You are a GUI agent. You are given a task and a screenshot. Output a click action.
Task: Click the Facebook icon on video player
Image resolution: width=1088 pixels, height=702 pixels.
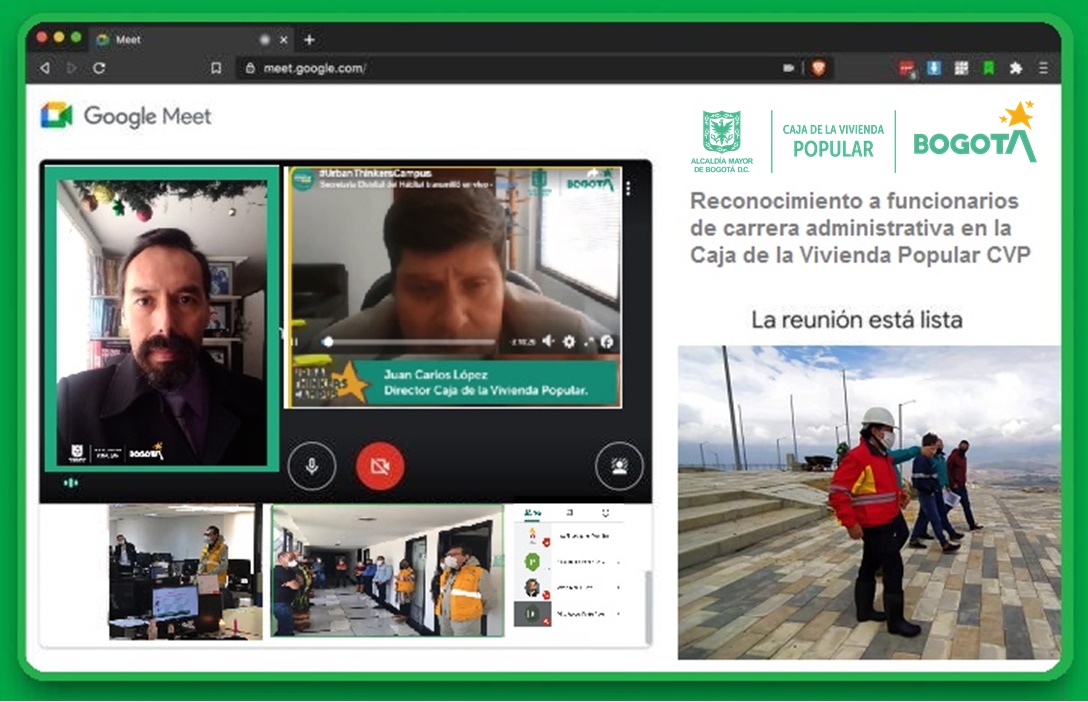(607, 341)
